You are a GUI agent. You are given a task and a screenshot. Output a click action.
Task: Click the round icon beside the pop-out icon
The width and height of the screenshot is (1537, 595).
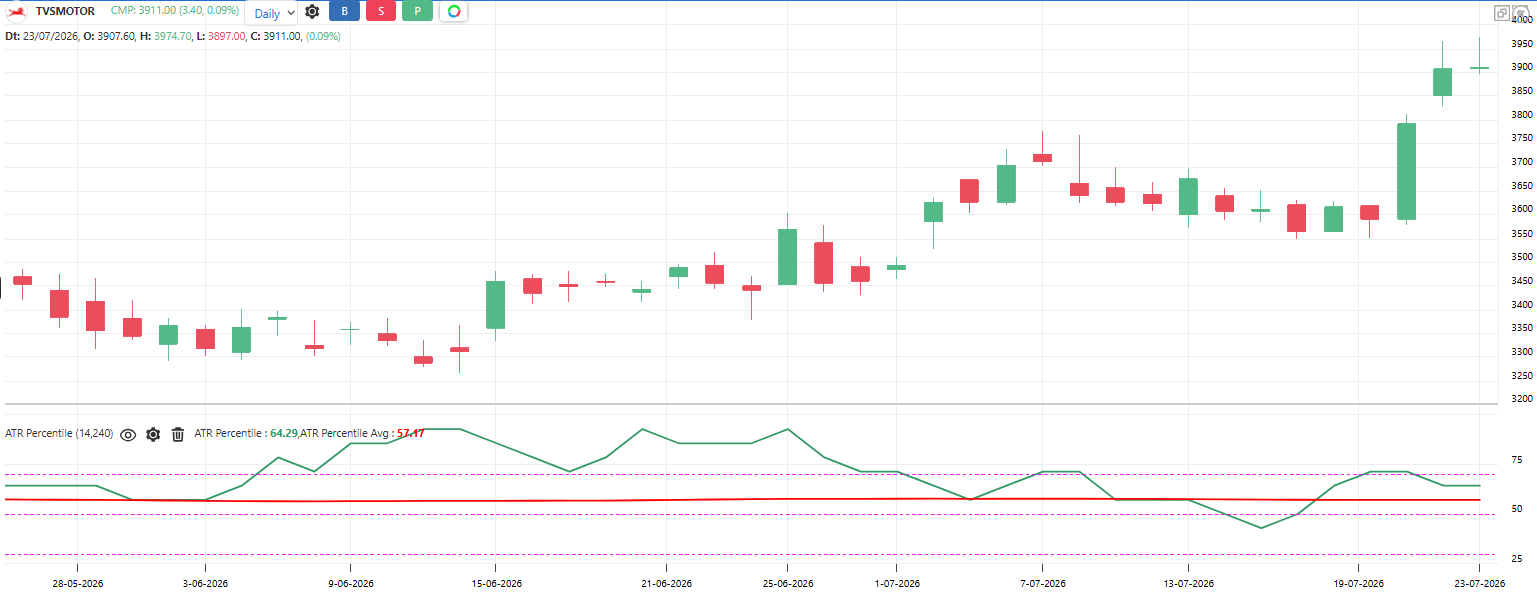point(1521,12)
